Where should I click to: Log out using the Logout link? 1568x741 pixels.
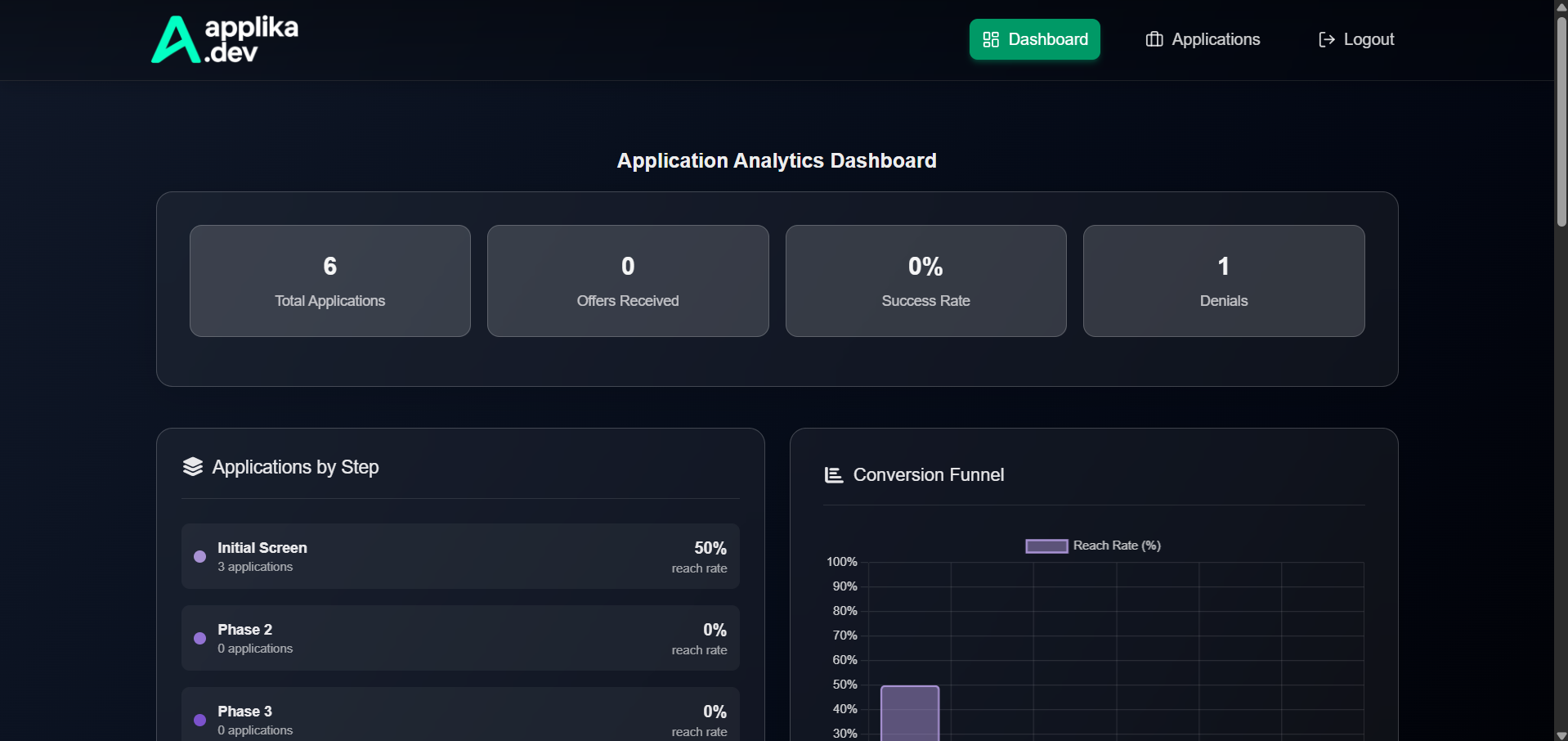(x=1356, y=39)
